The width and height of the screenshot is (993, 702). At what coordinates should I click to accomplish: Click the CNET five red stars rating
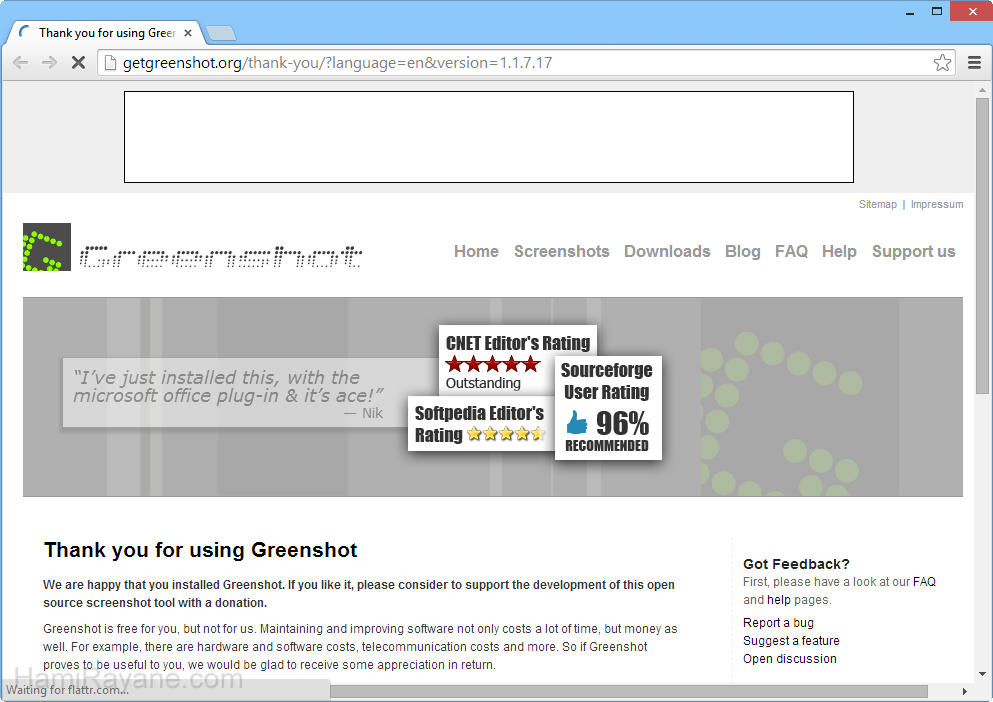click(493, 364)
